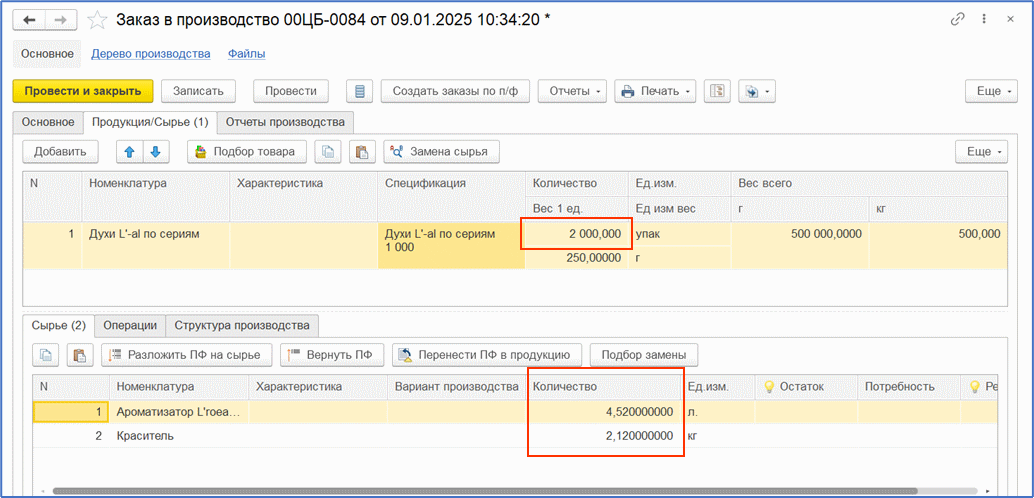Click document structure icon next to Печать
1034x498 pixels.
click(717, 91)
